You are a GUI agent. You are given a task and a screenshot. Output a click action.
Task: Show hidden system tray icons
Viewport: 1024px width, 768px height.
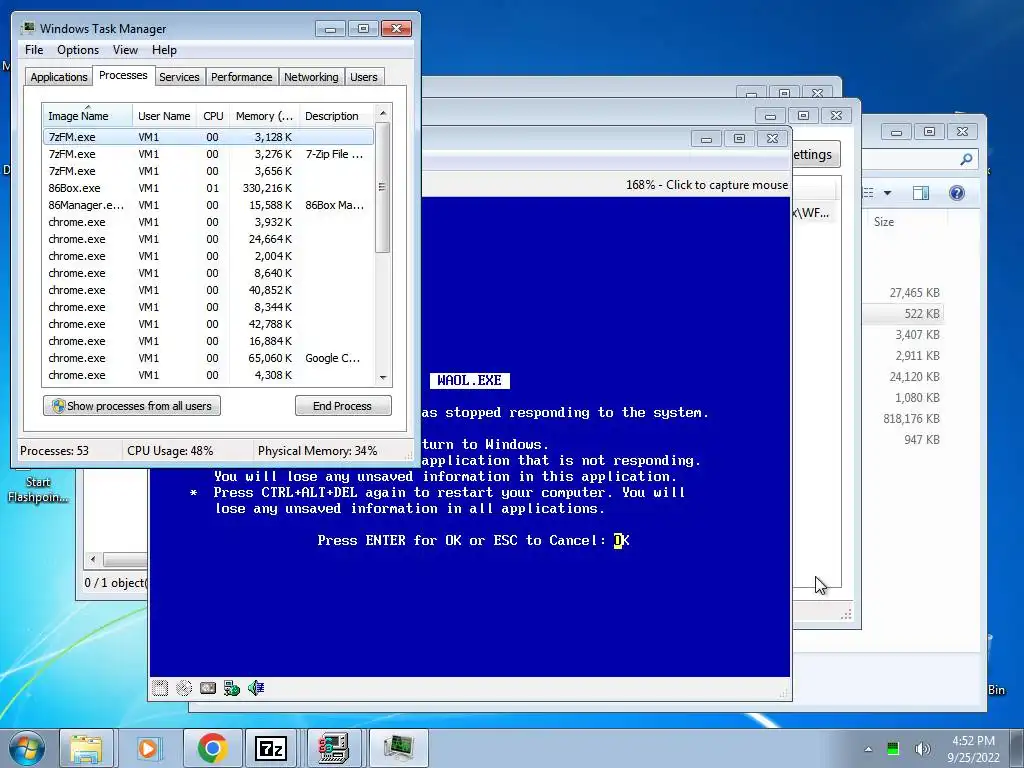pos(868,749)
